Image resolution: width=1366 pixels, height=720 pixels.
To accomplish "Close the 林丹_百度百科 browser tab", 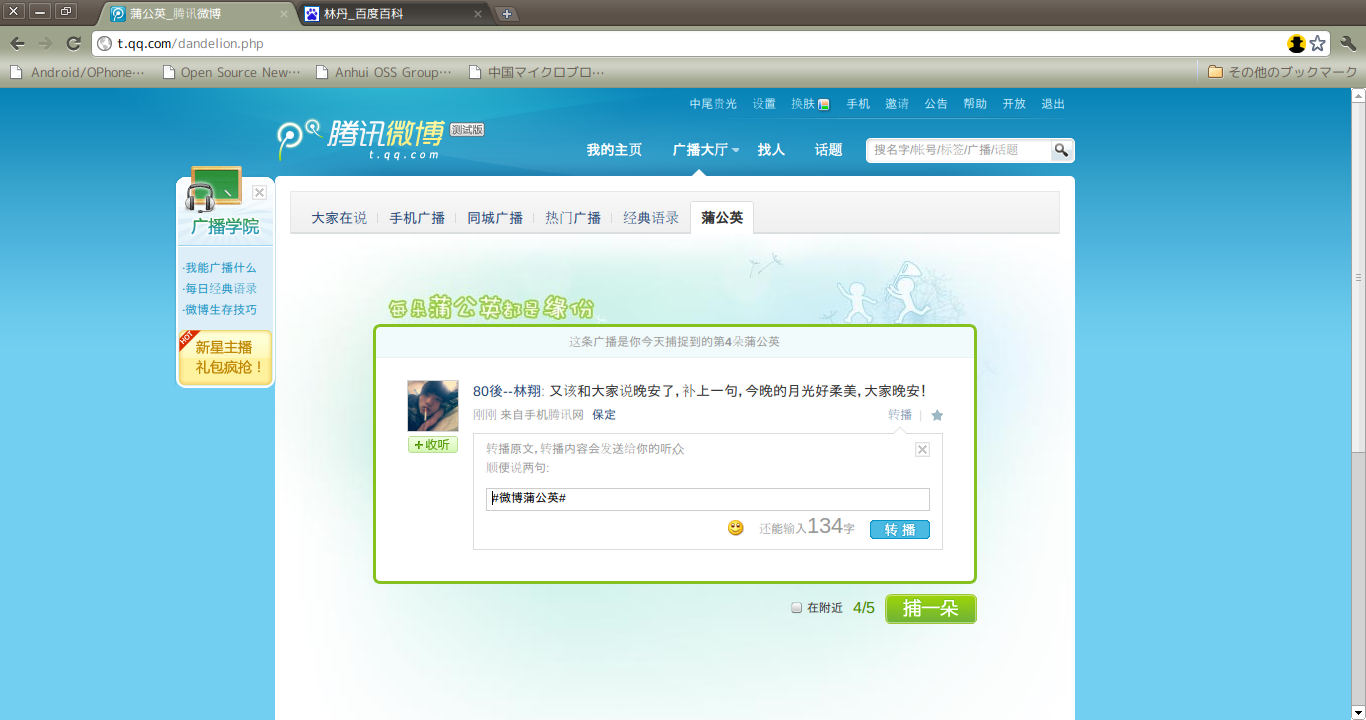I will click(x=478, y=14).
